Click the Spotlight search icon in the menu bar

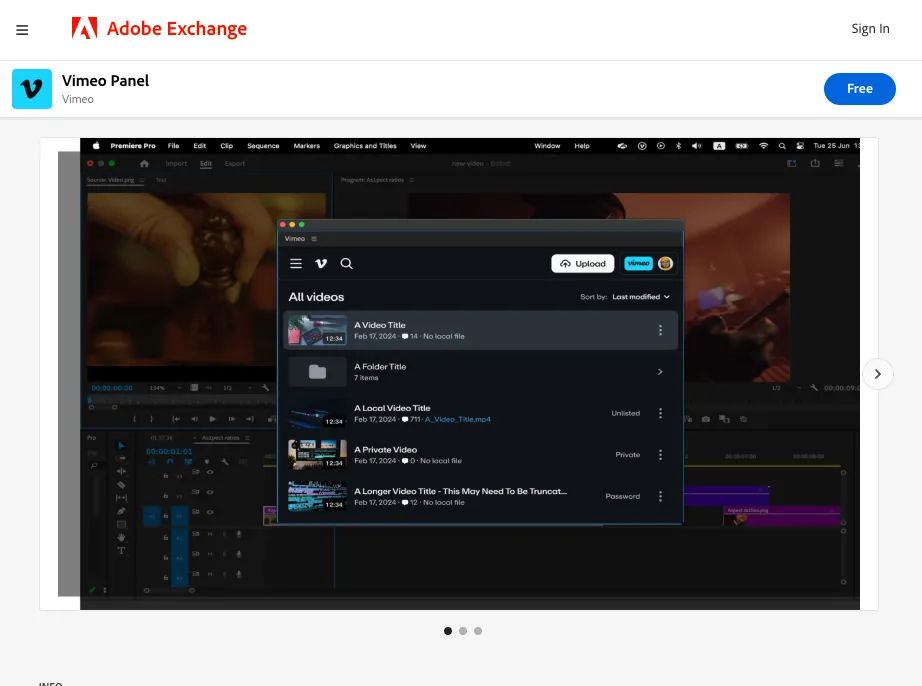click(782, 146)
